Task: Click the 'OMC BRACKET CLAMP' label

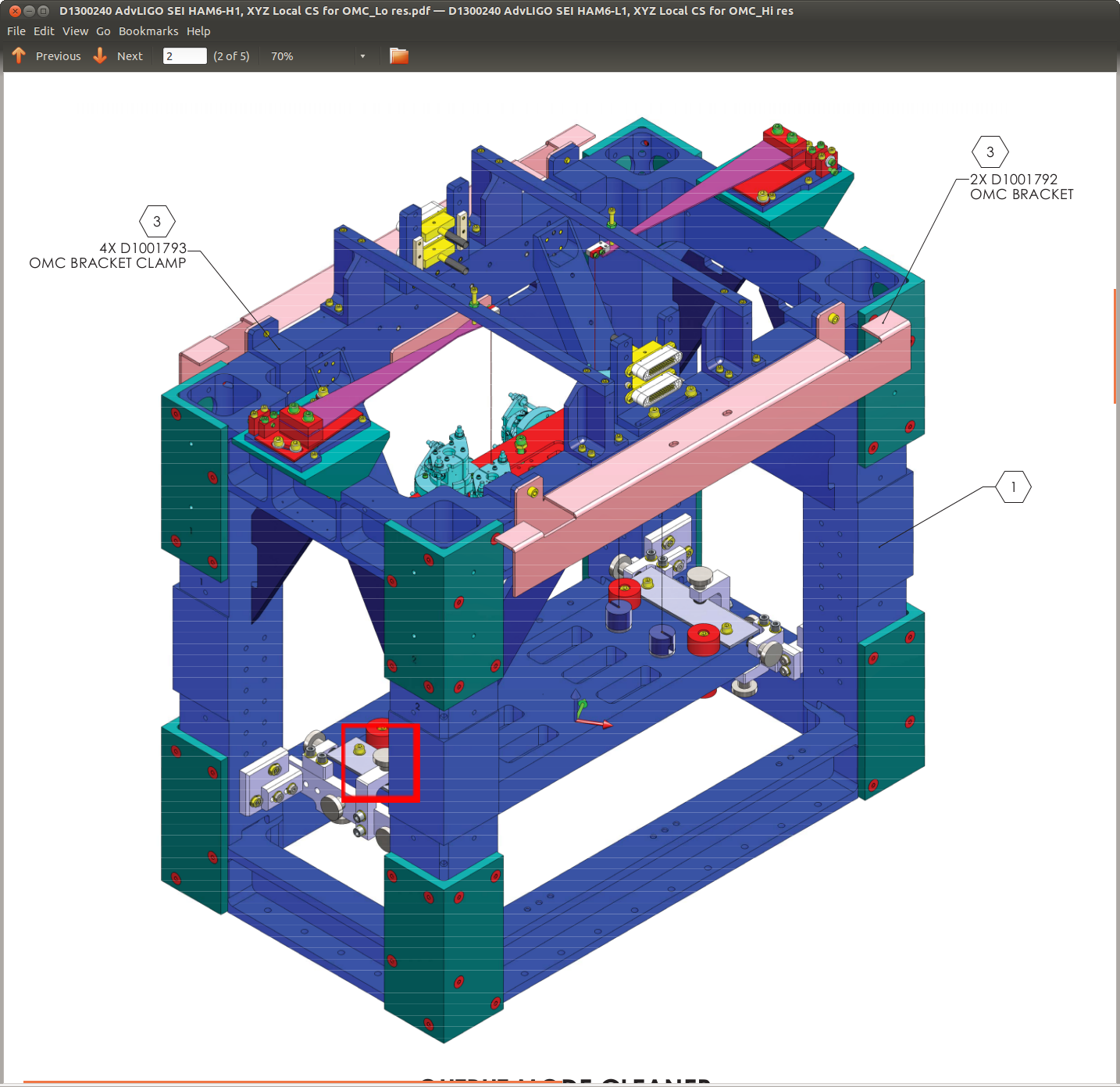Action: pos(108,263)
